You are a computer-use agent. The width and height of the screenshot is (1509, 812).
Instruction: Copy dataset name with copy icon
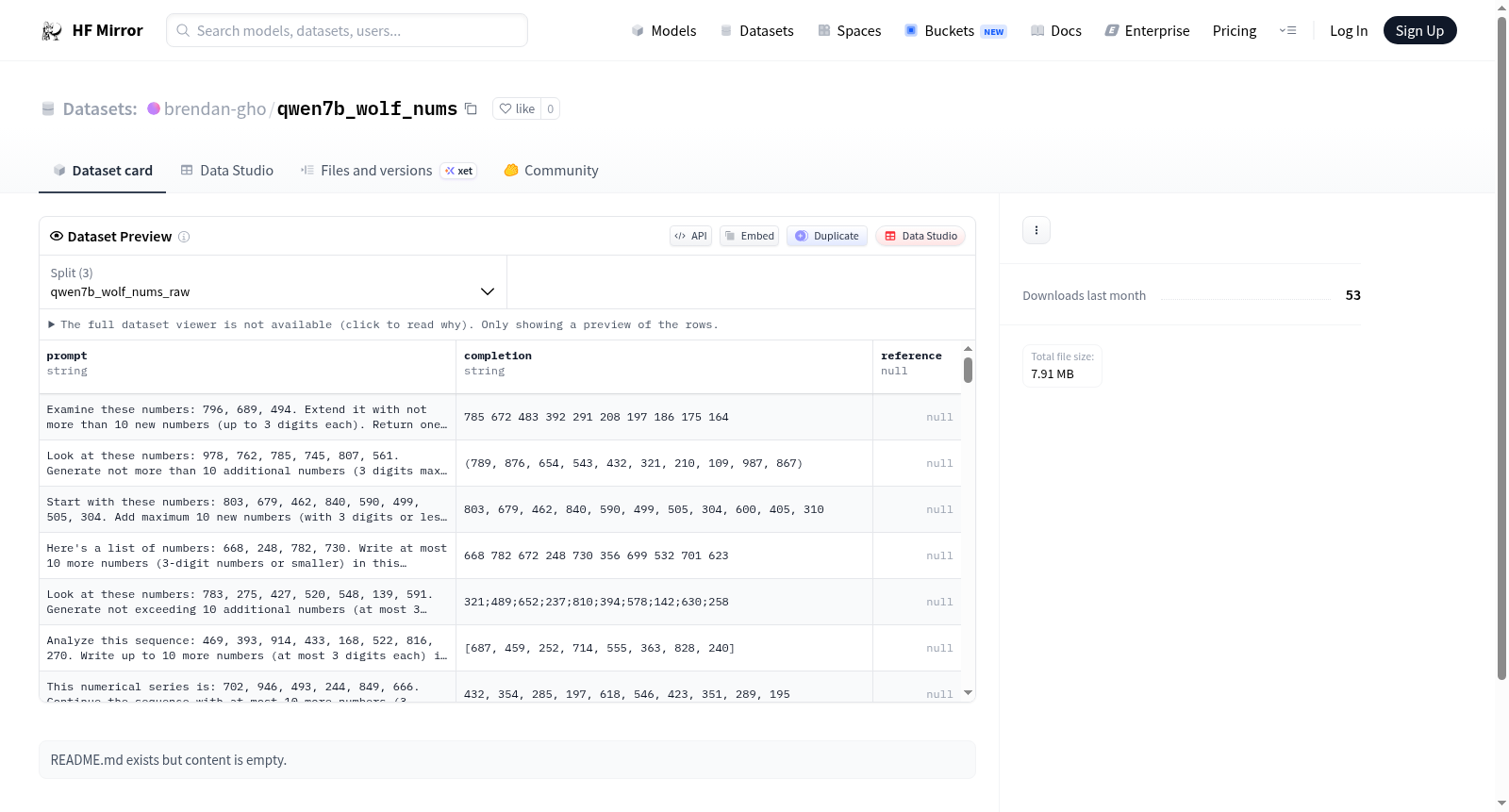[x=471, y=108]
